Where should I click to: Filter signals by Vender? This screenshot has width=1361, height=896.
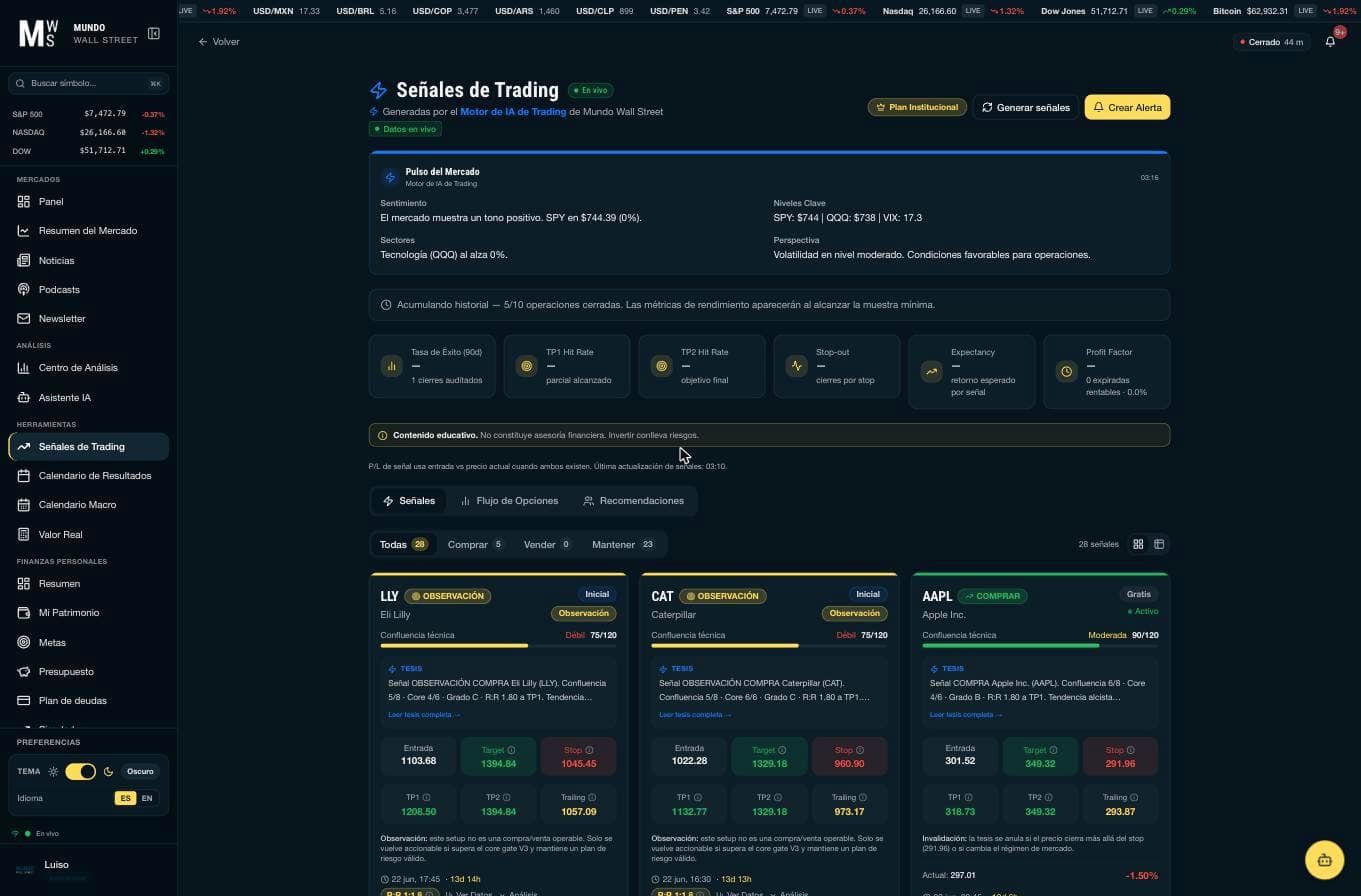547,544
